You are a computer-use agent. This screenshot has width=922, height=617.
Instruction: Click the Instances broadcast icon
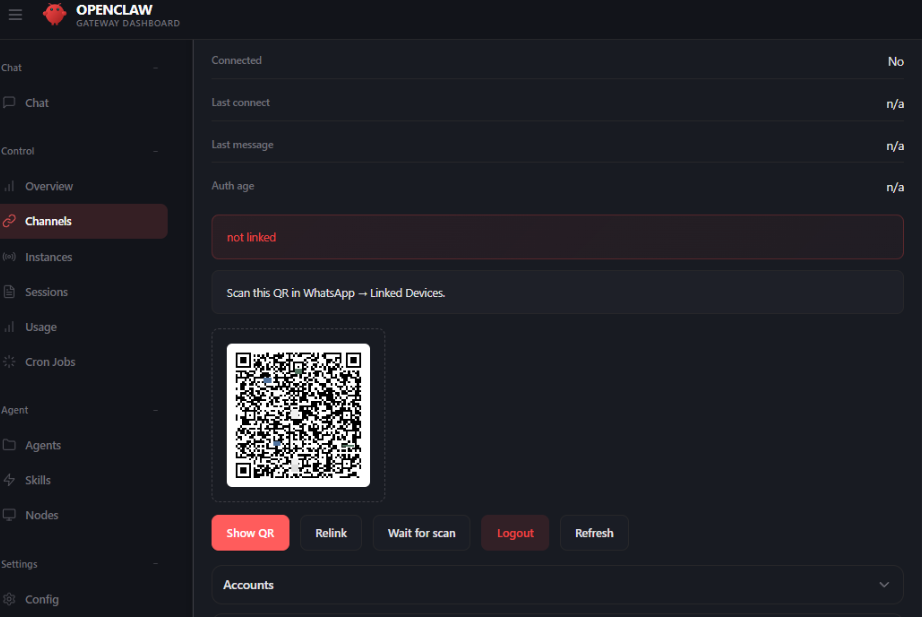pyautogui.click(x=9, y=257)
